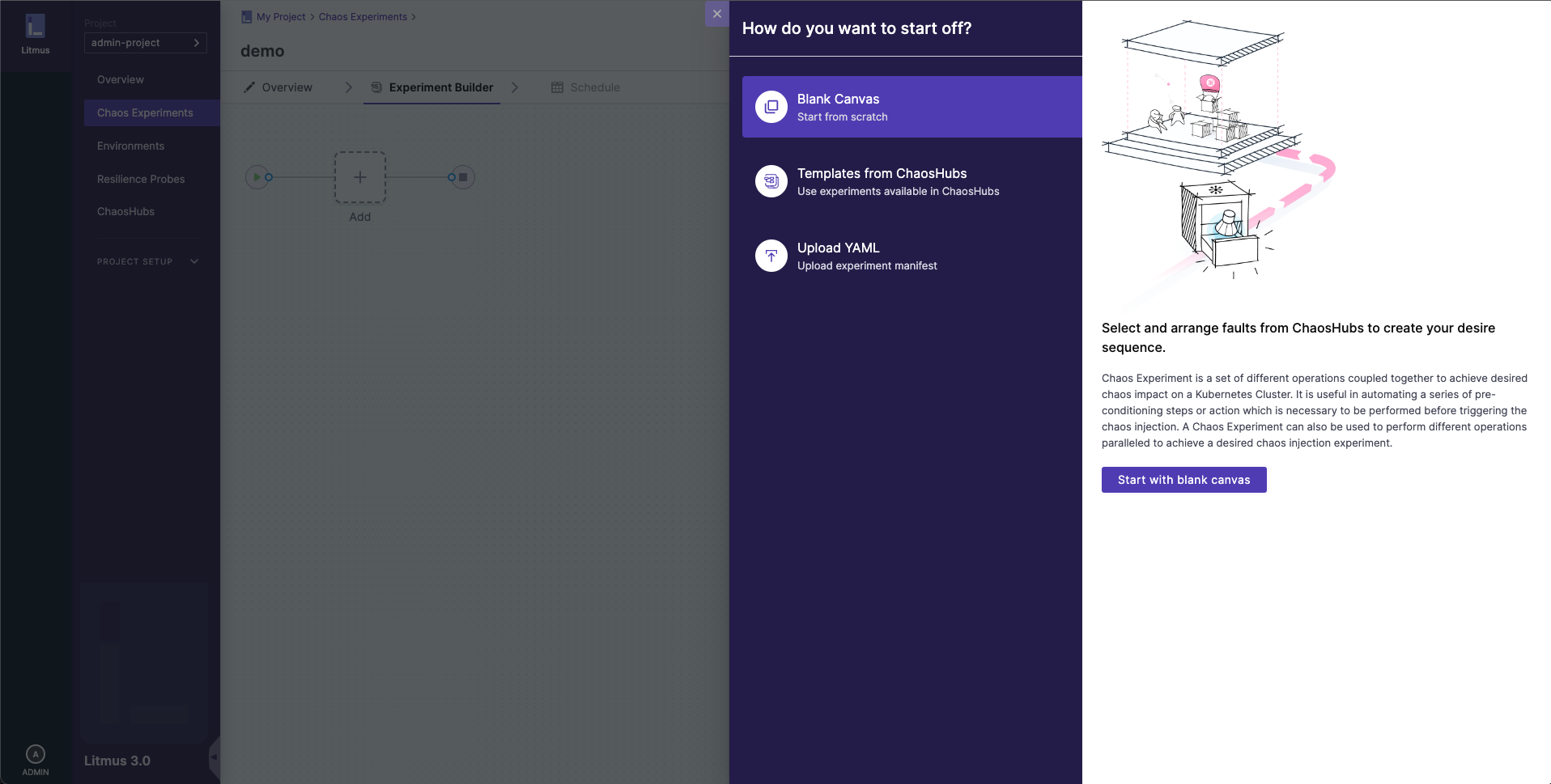Open Resilience Probes in sidebar

coord(141,179)
